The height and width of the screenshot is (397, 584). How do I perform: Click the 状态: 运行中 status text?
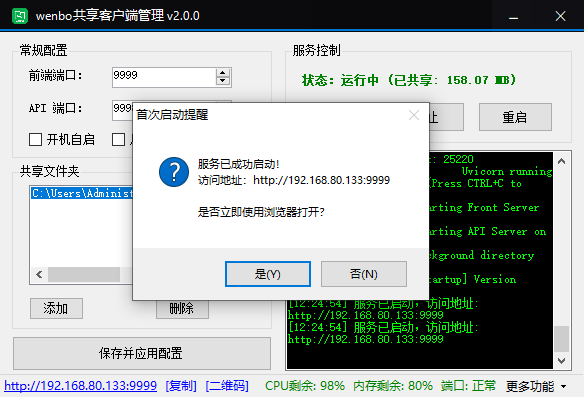(409, 80)
